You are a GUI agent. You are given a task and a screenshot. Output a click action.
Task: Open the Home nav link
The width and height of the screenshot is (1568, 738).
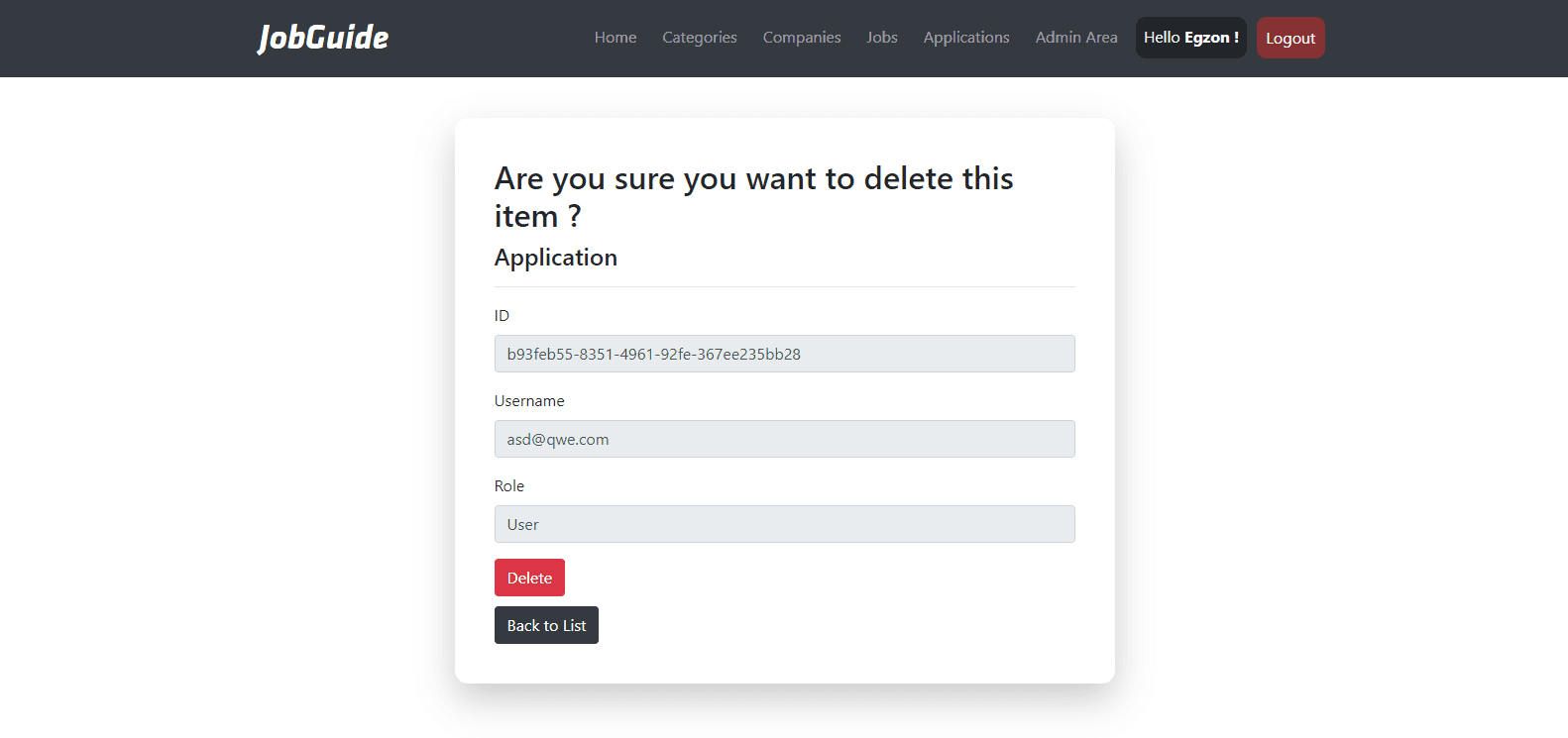616,38
